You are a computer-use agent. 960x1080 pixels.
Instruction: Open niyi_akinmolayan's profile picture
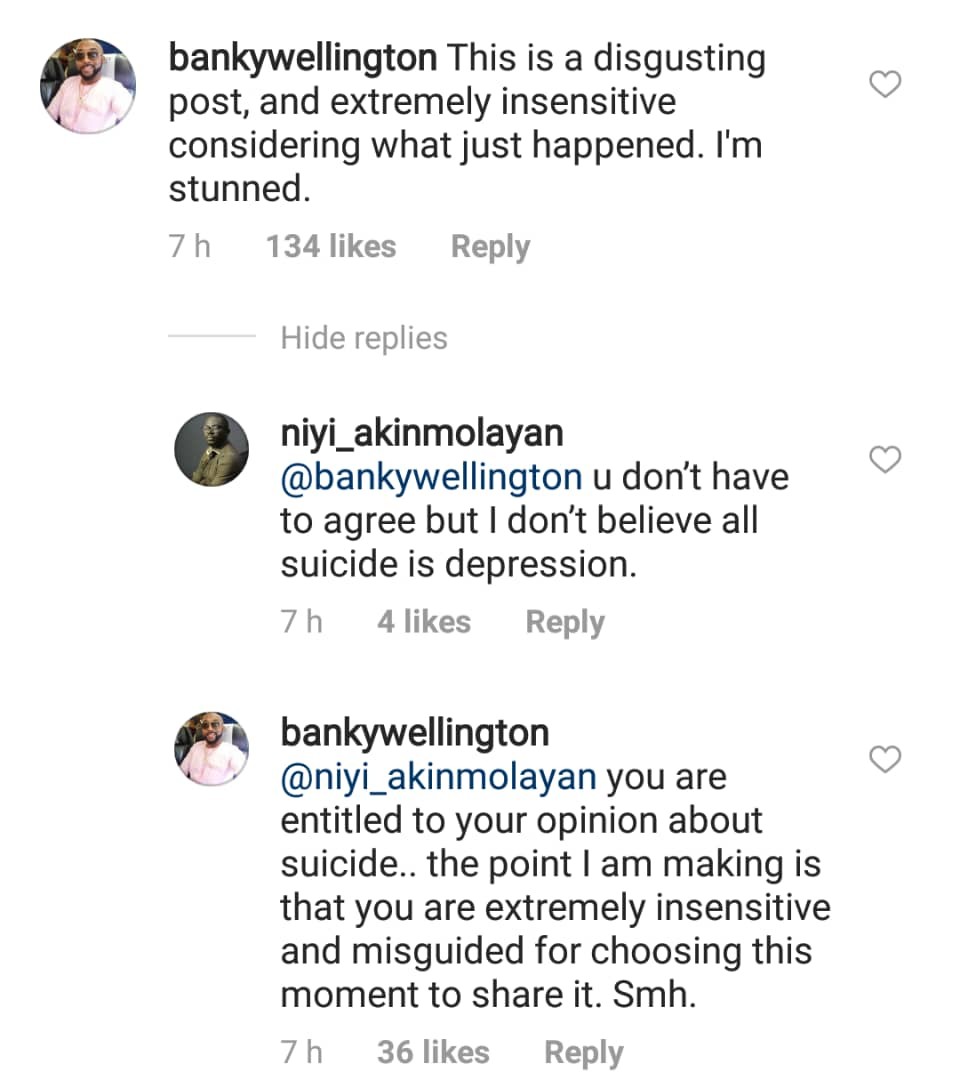pyautogui.click(x=211, y=449)
